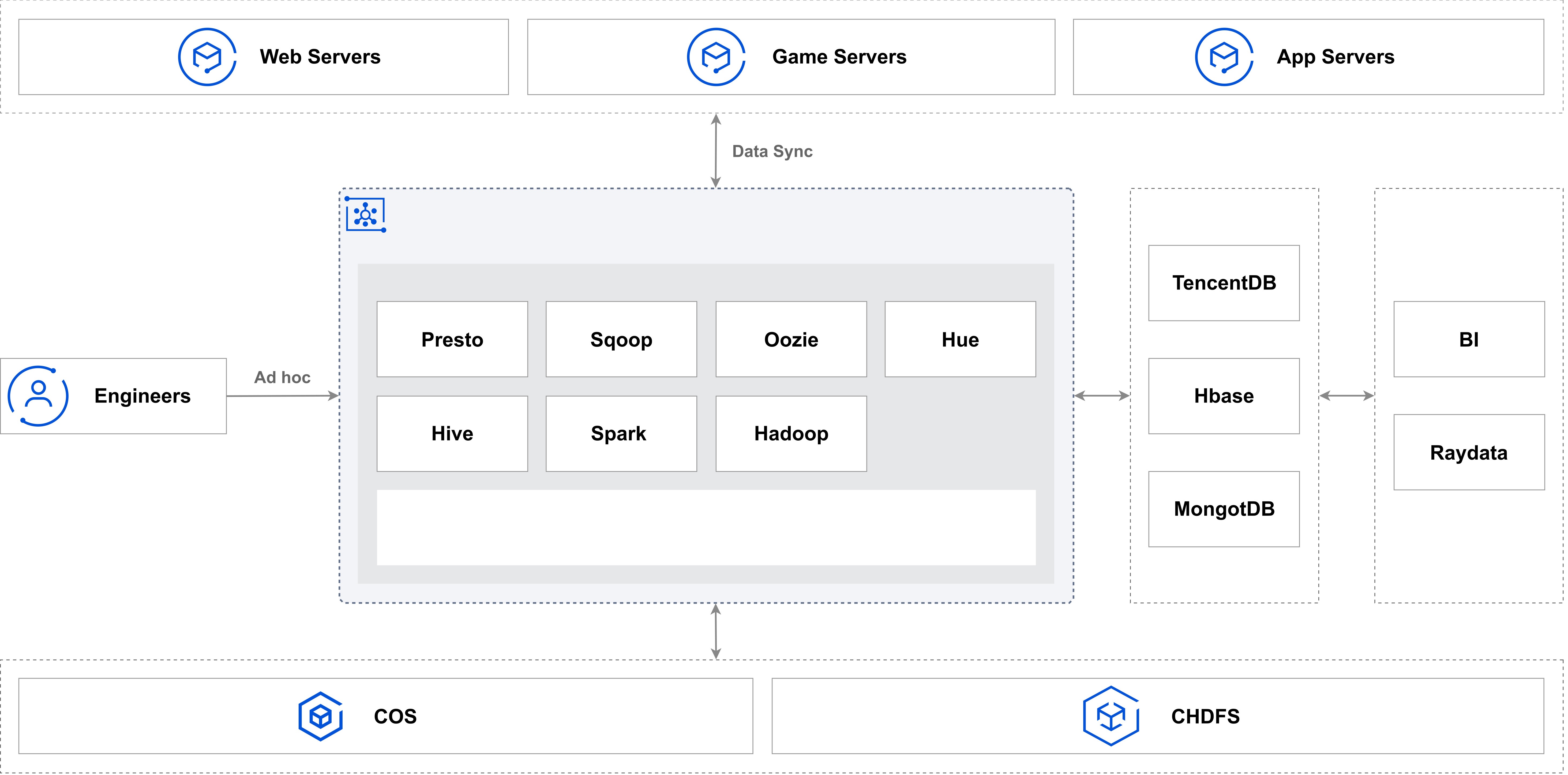This screenshot has height=775, width=1568.
Task: Click the MongotDB box
Action: point(1224,509)
